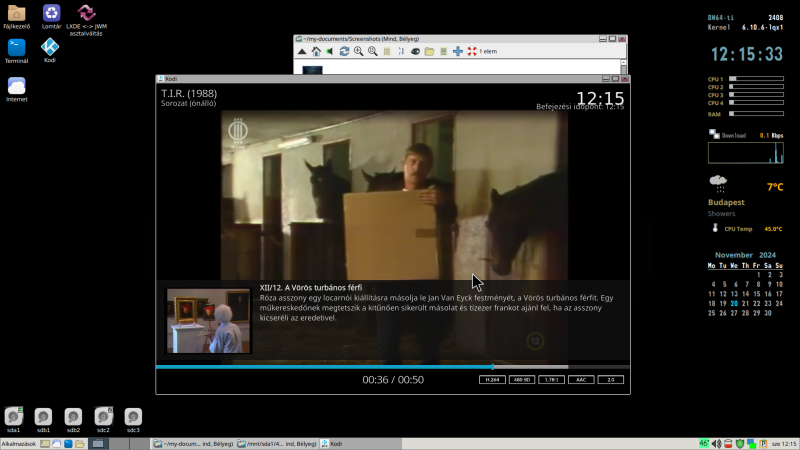800x450 pixels.
Task: Open the Internet desktop icon
Action: (16, 89)
